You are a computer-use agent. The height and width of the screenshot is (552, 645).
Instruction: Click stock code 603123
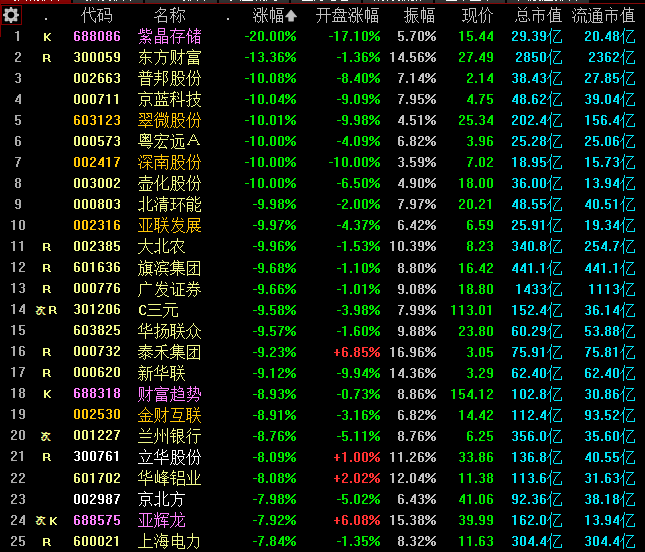coord(97,120)
